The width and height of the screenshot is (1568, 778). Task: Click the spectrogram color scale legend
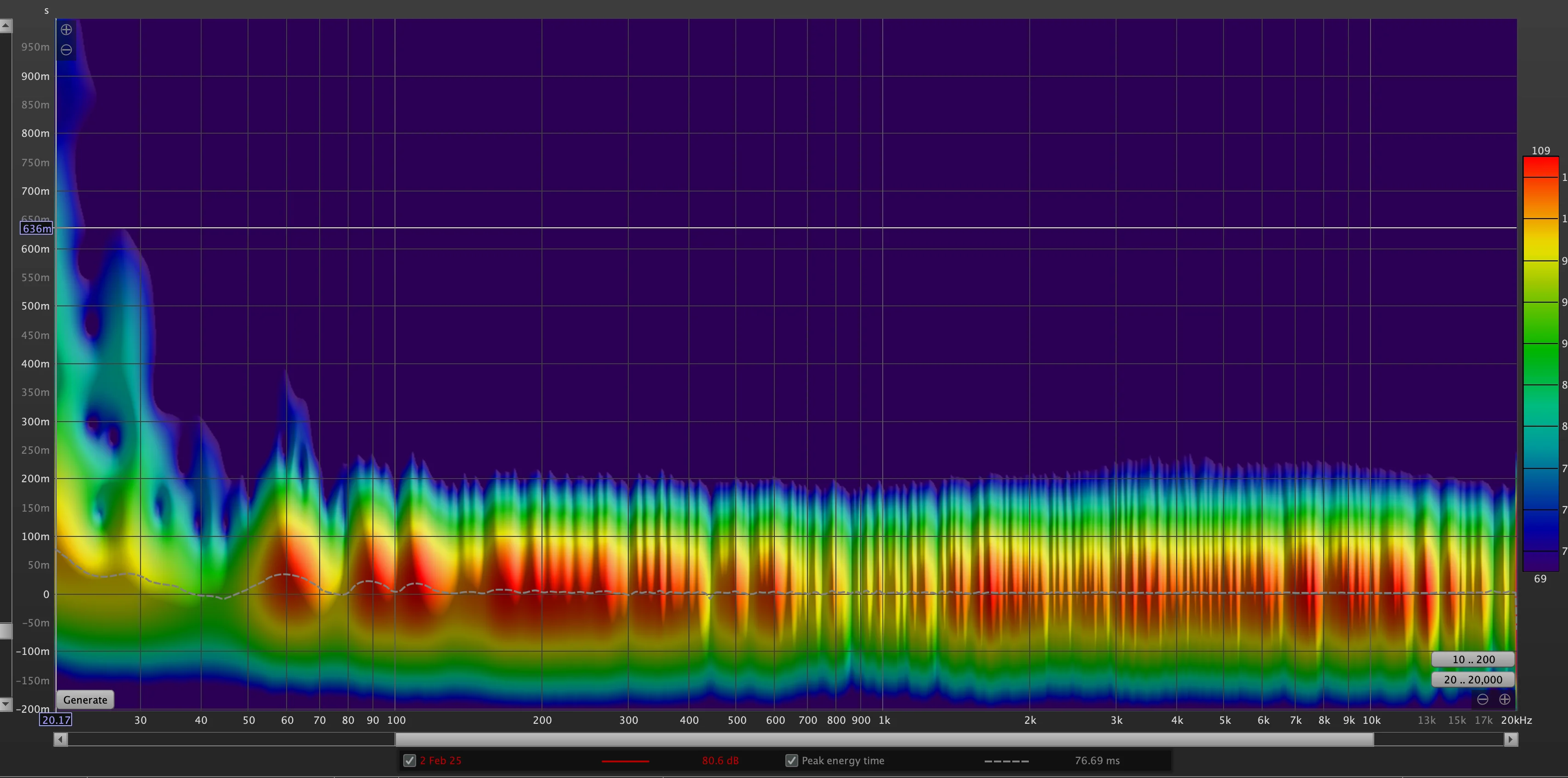1540,364
